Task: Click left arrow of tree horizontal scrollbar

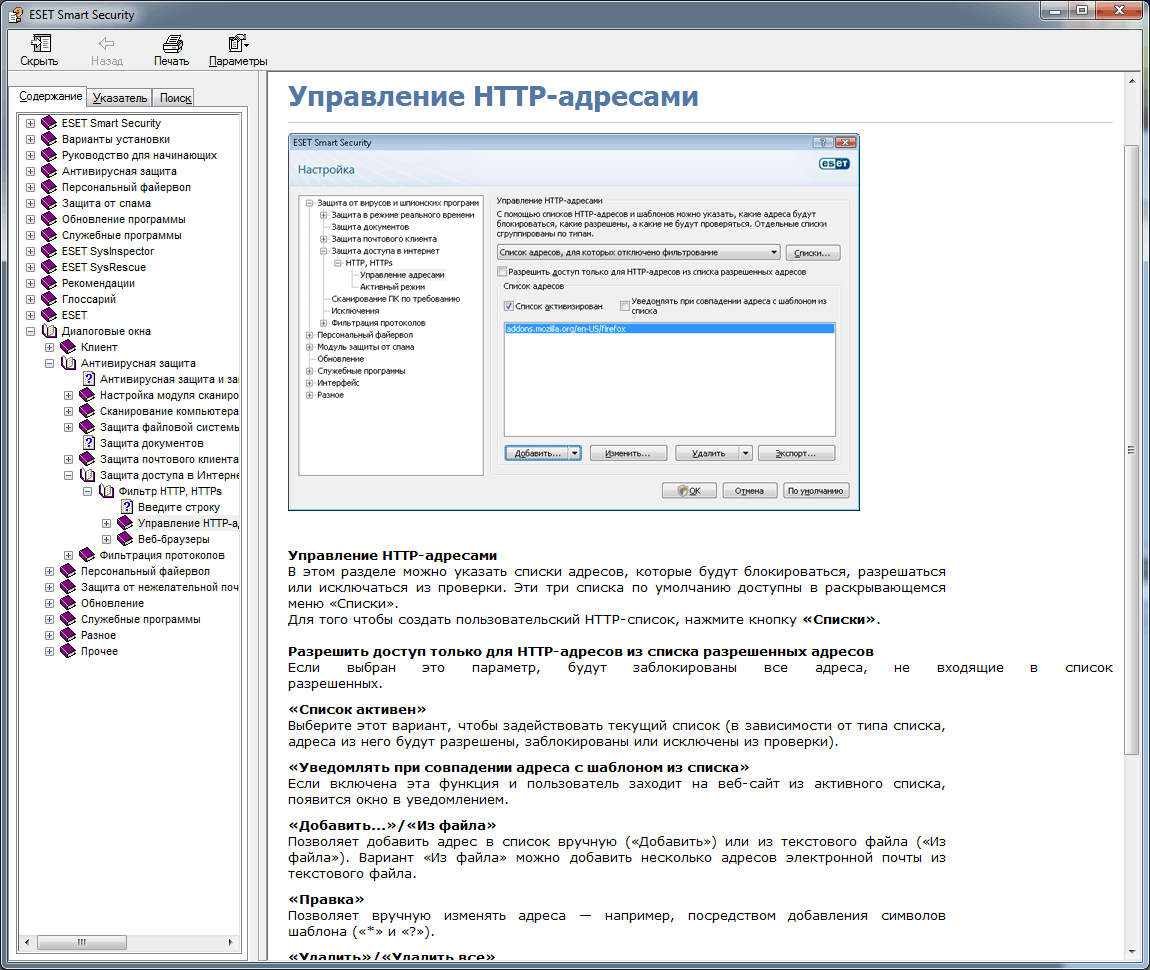Action: click(x=27, y=942)
